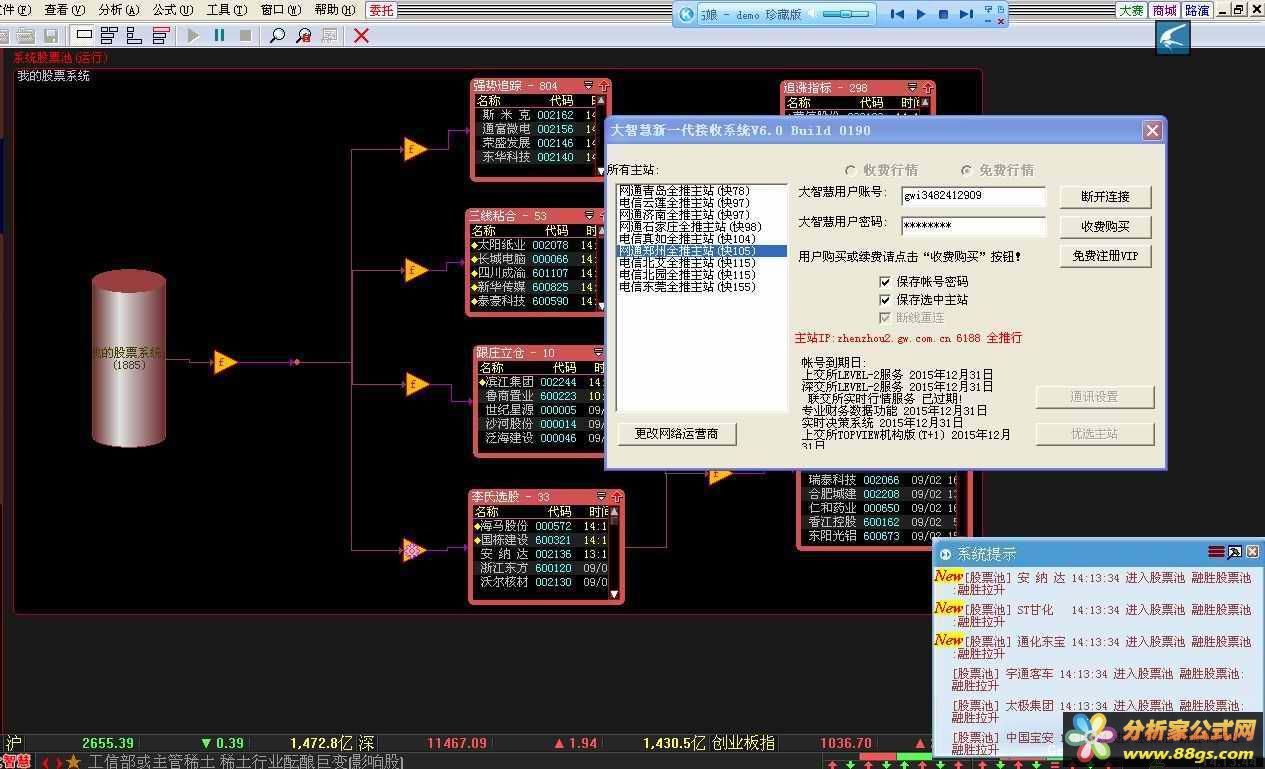Select the third tree-layout toolbar icon
The width and height of the screenshot is (1265, 769).
(x=135, y=35)
